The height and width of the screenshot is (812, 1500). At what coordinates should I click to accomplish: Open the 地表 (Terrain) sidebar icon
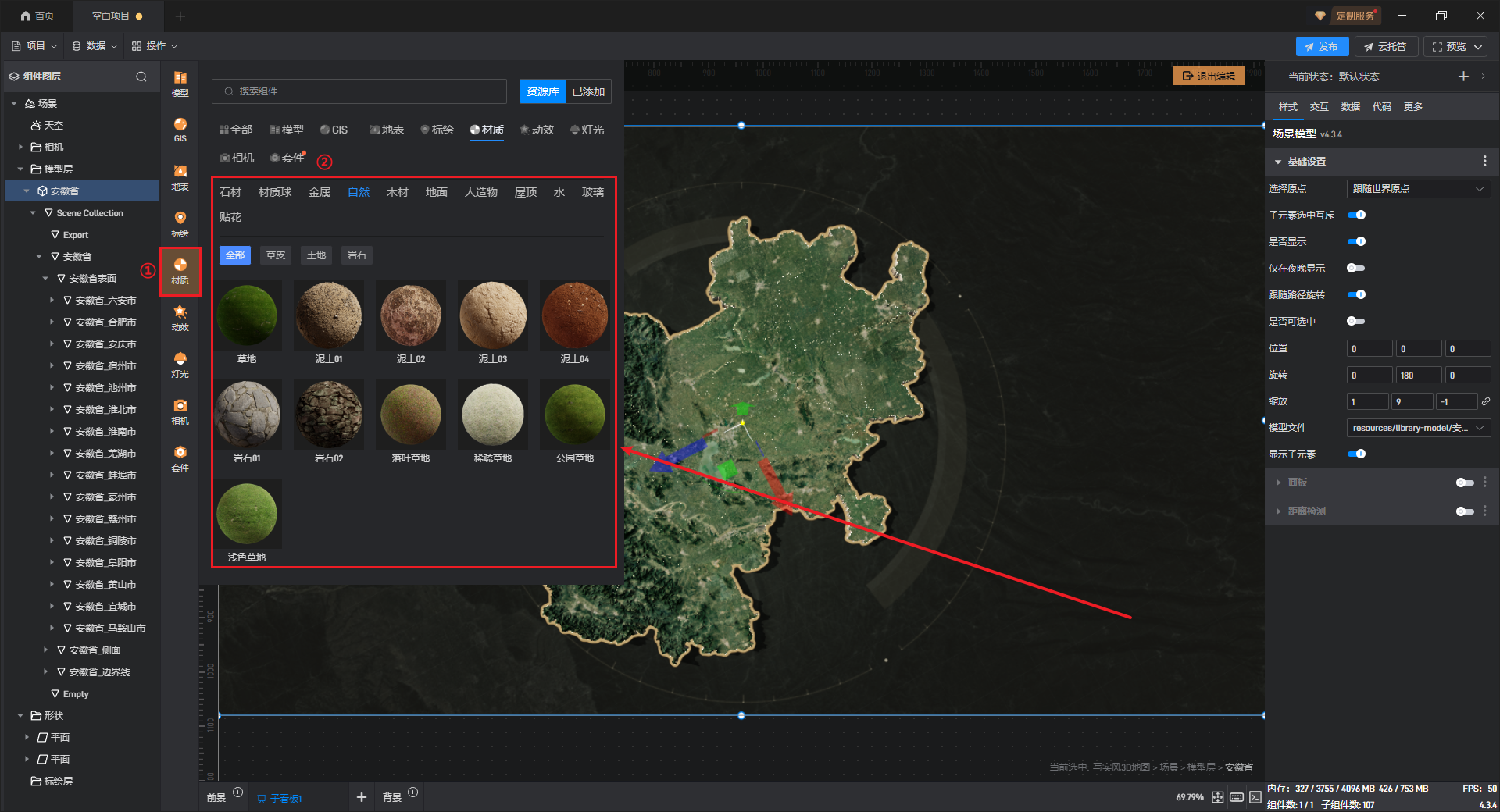coord(180,176)
